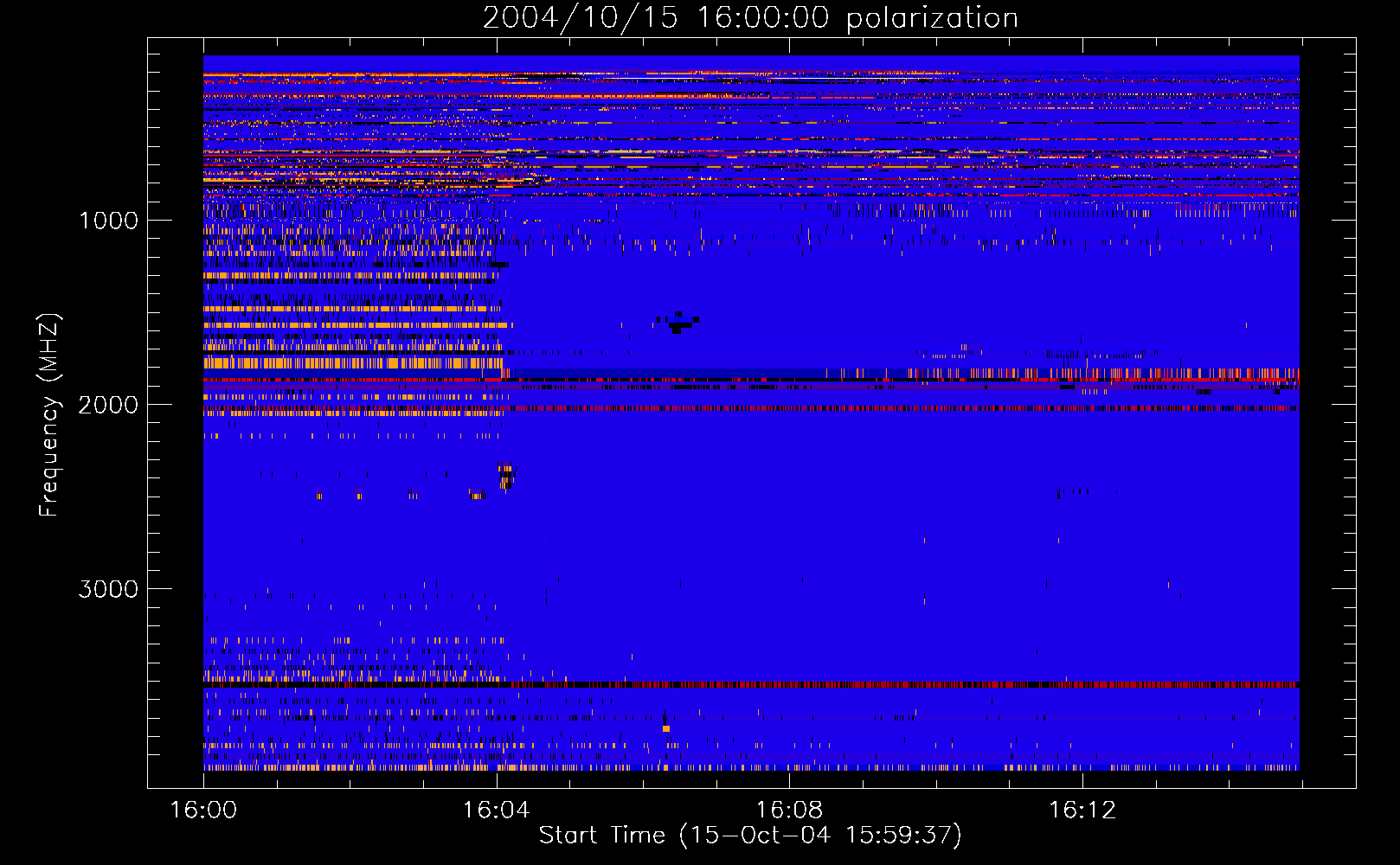
Task: Click the 3000 frequency tick label
Action: (x=108, y=589)
